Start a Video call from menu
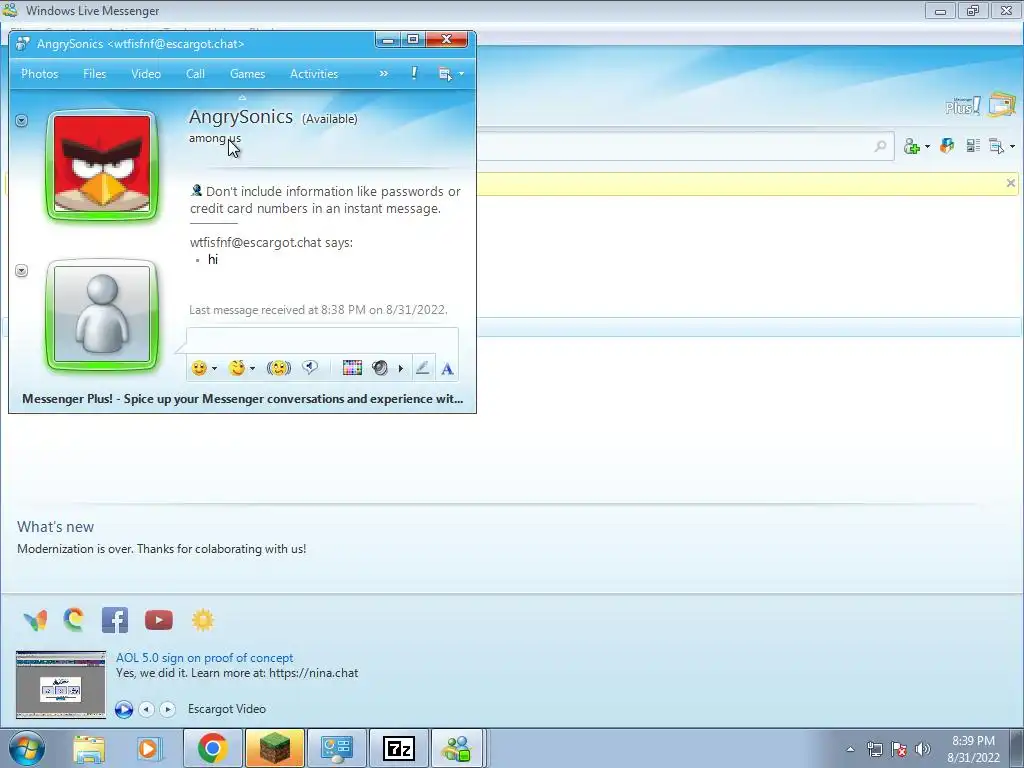The width and height of the screenshot is (1024, 768). pos(146,74)
